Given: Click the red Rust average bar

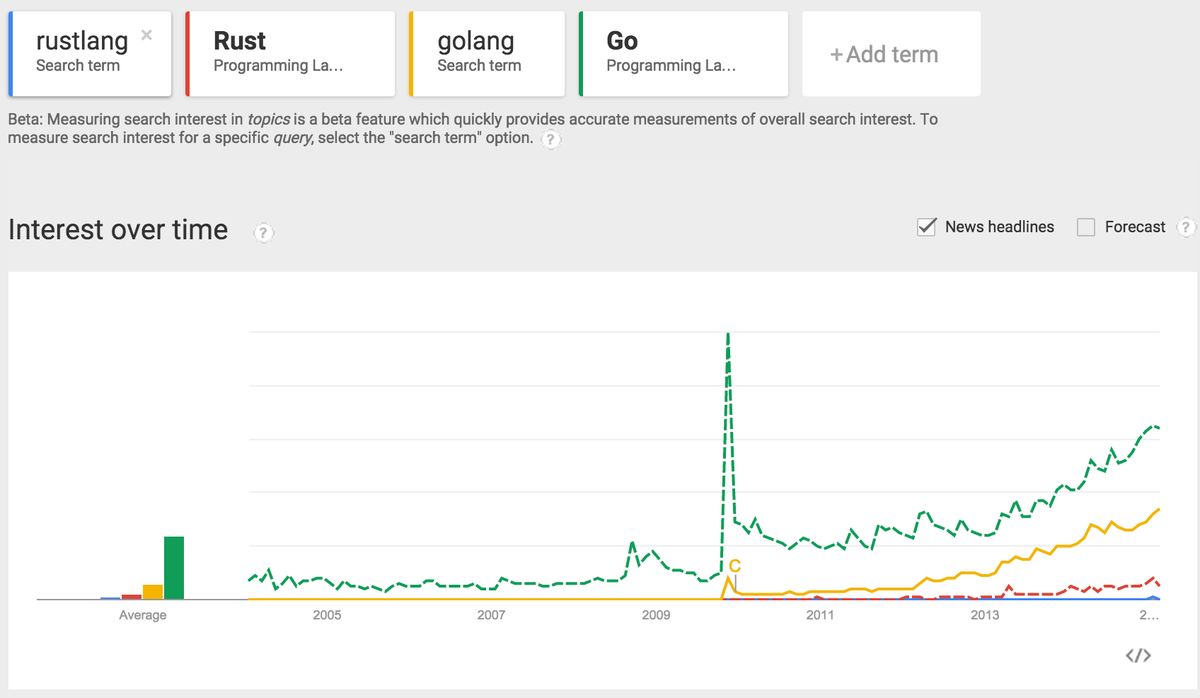Looking at the screenshot, I should (131, 596).
